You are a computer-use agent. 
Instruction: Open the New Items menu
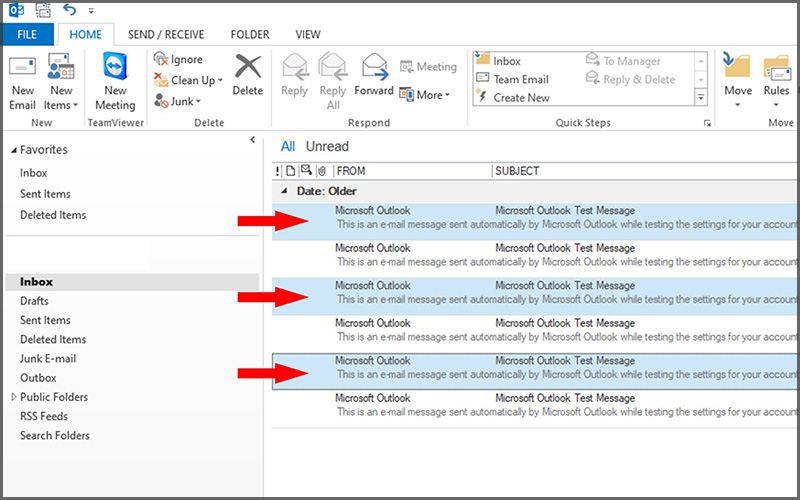coord(61,83)
